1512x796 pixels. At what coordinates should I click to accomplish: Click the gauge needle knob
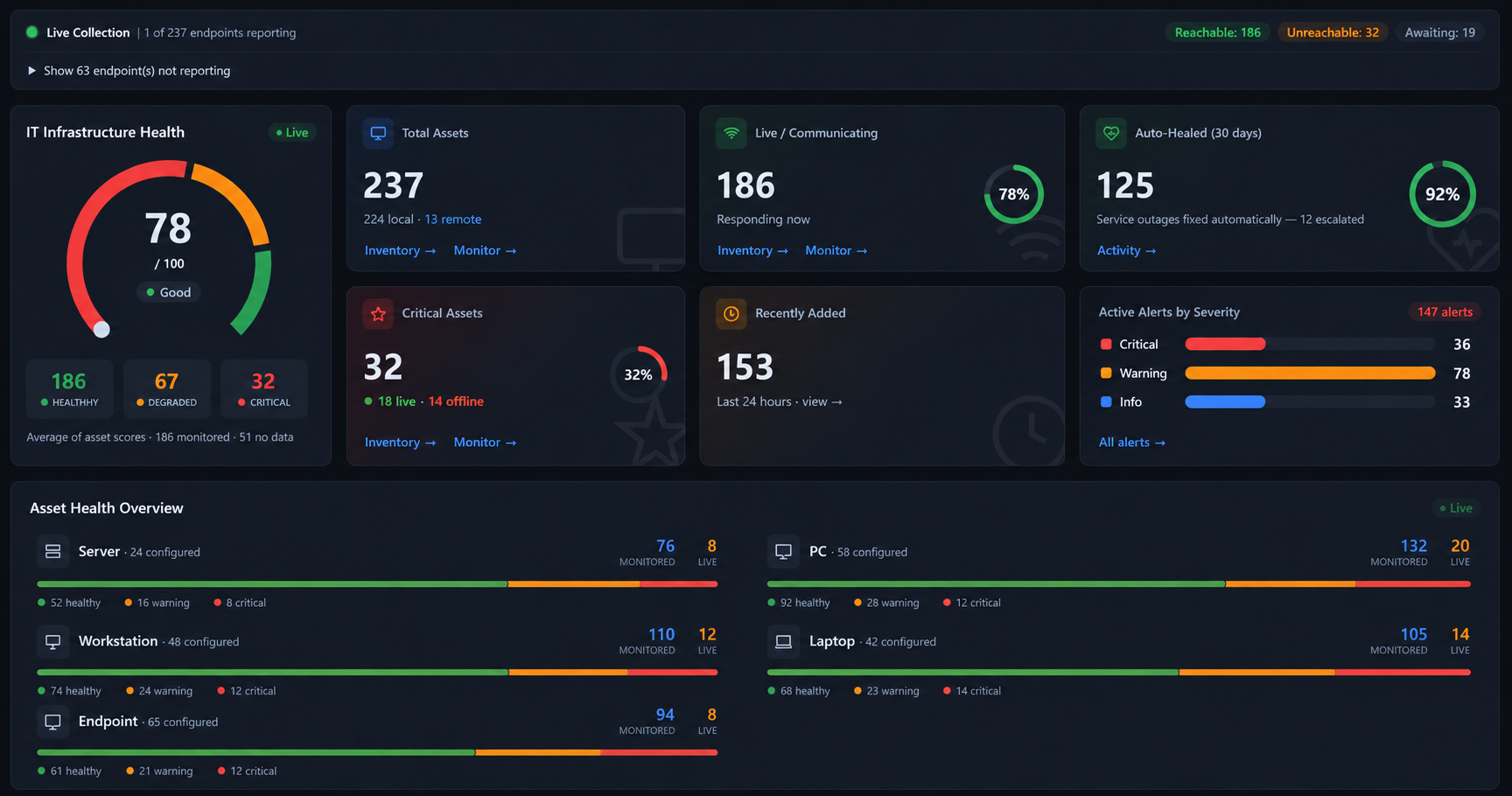coord(101,330)
